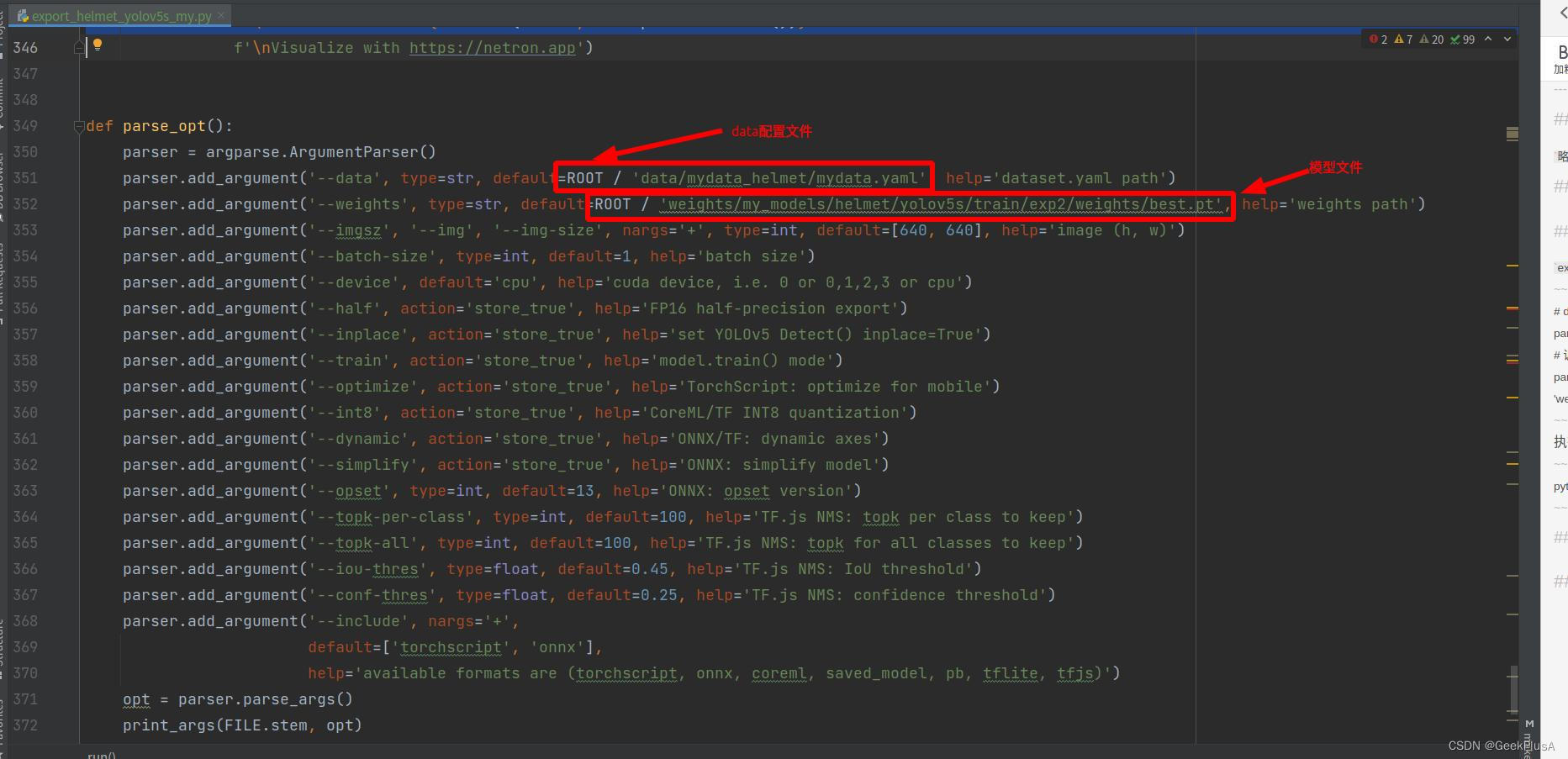The height and width of the screenshot is (759, 1568).
Task: Toggle the fold end marker on line 346
Action: coord(79,48)
